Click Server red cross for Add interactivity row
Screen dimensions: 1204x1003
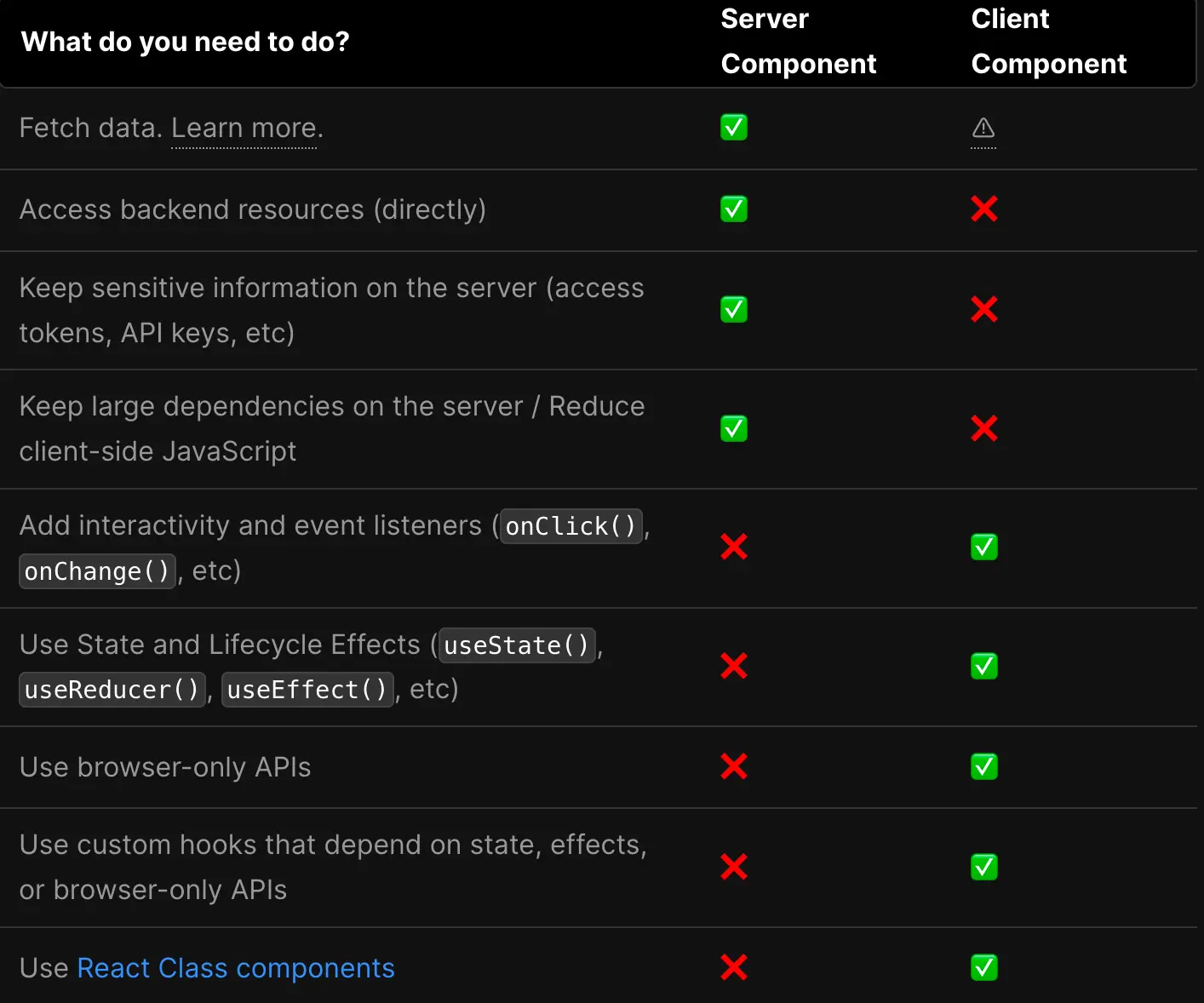coord(734,547)
